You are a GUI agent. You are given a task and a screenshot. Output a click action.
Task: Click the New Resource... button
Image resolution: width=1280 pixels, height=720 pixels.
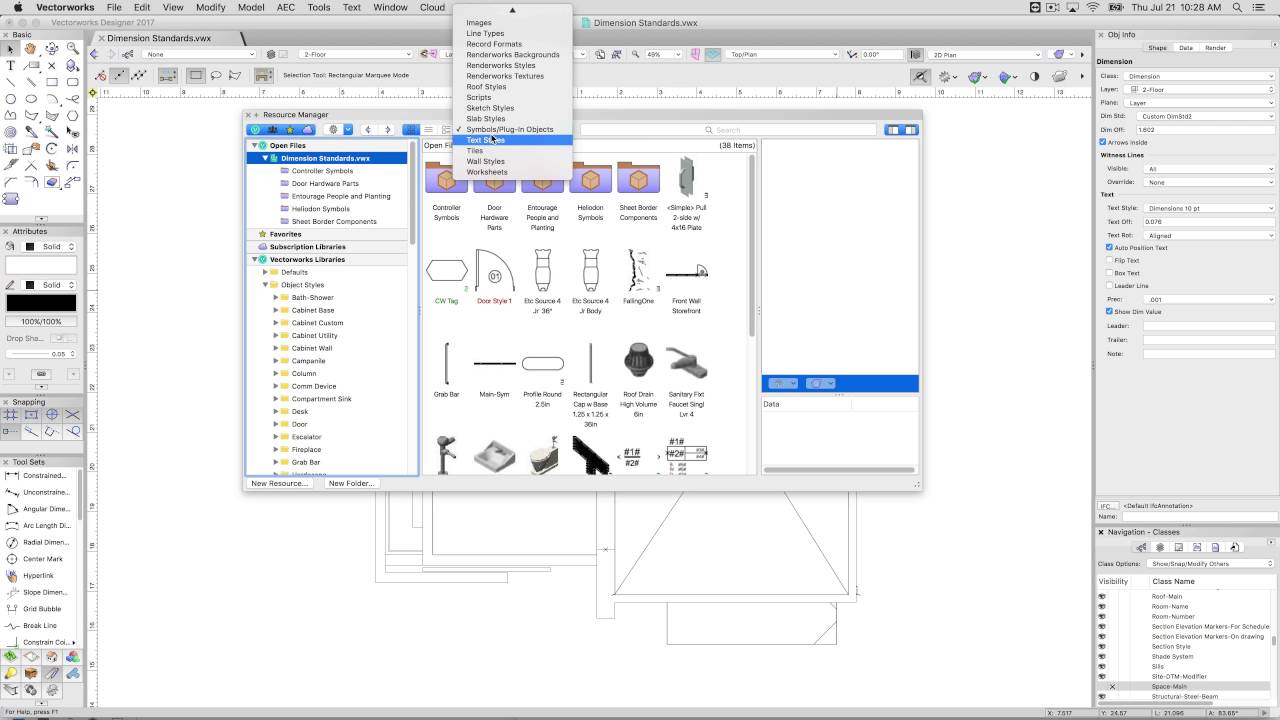(279, 483)
